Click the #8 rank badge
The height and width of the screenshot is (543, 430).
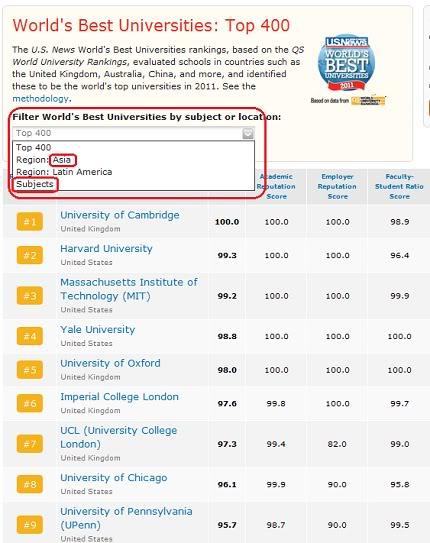[x=30, y=484]
